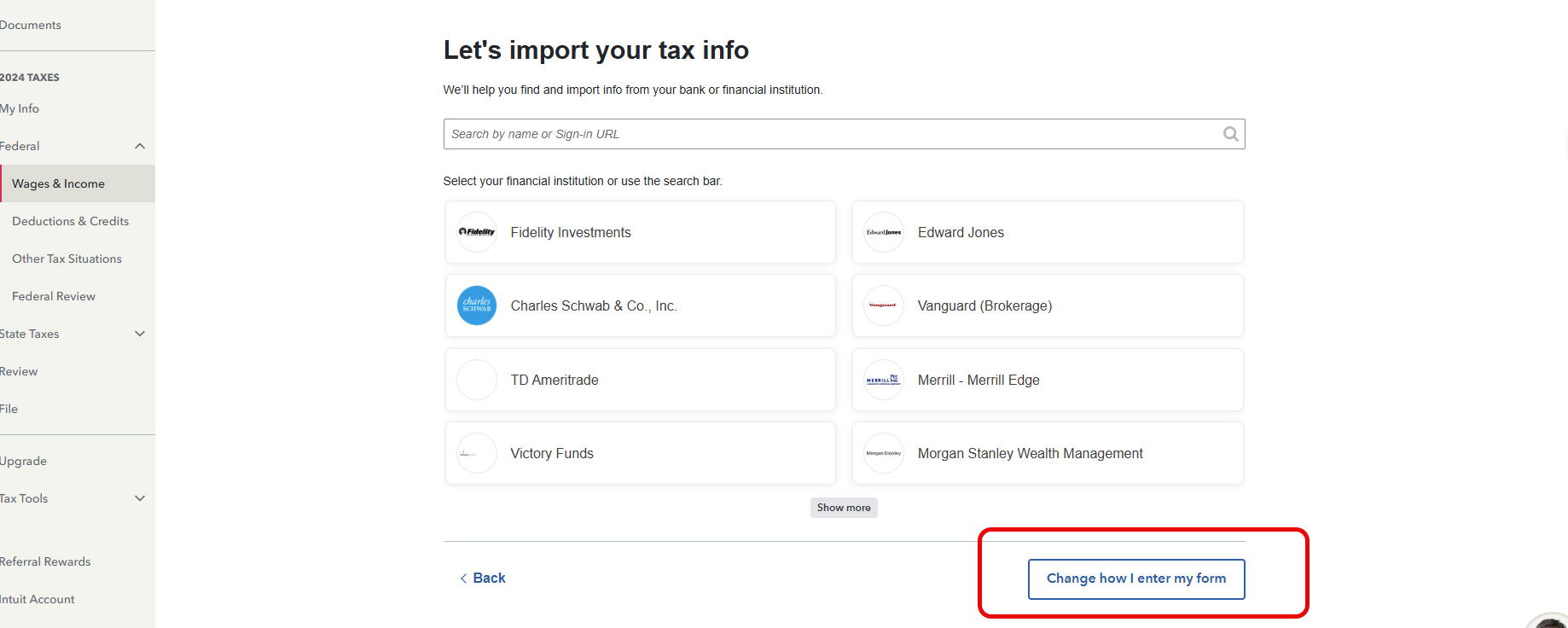
Task: Choose Morgan Stanley Wealth Management name
Action: click(1031, 453)
